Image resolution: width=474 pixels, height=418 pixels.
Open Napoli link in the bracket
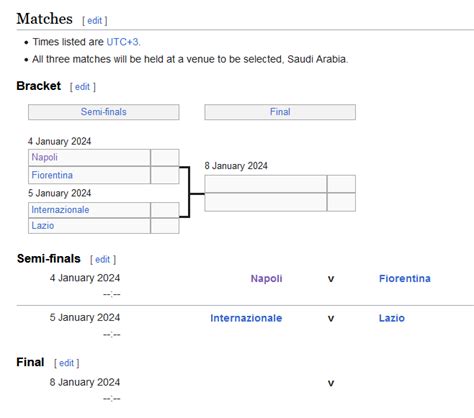pyautogui.click(x=45, y=157)
